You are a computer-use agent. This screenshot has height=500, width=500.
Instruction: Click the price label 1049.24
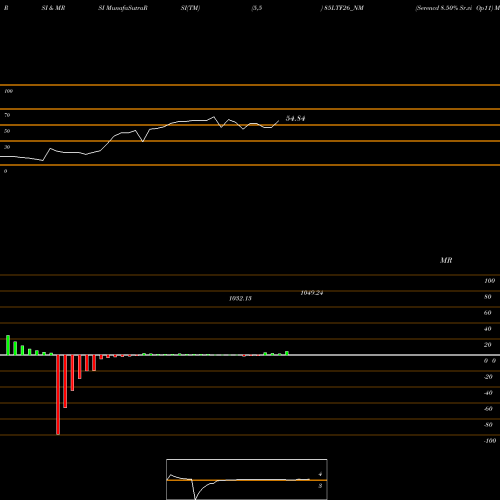pos(312,293)
